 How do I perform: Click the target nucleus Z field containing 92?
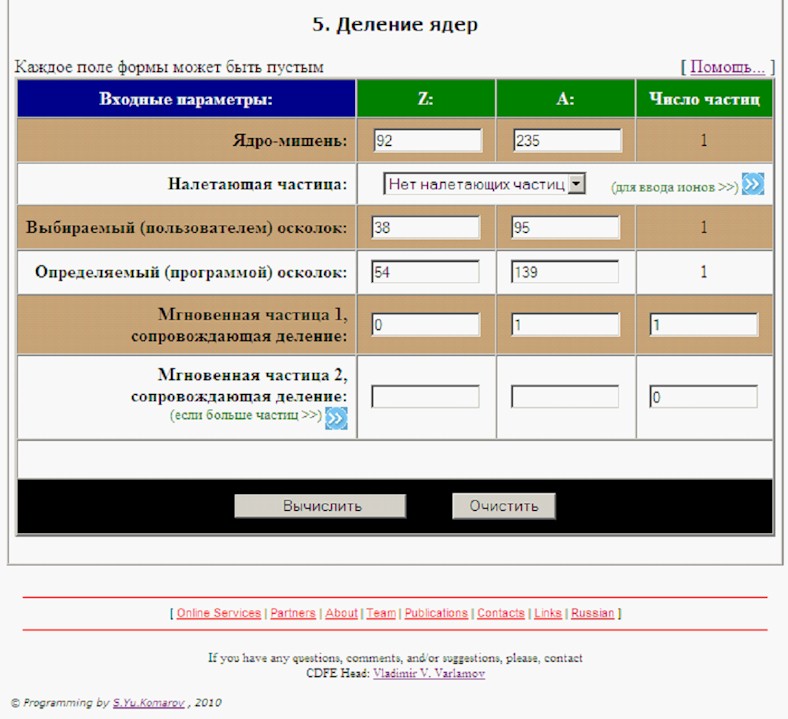(428, 140)
